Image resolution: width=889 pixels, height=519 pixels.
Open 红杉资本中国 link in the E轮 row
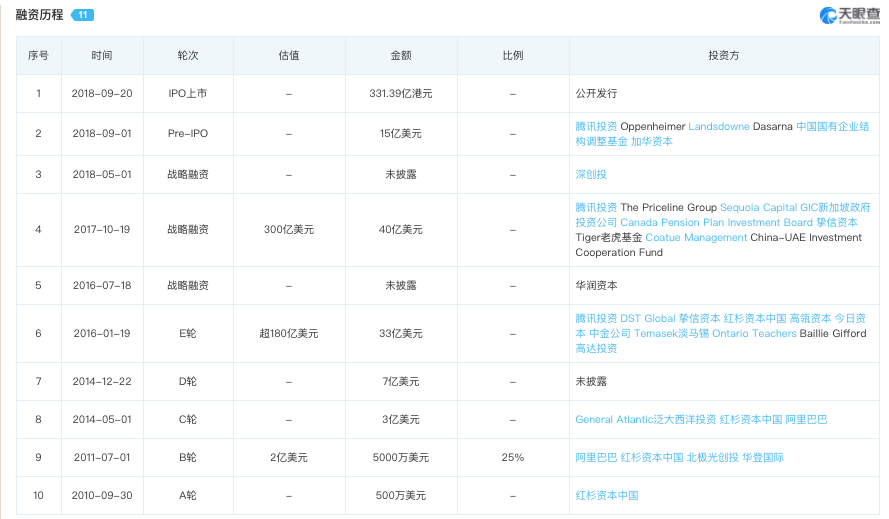coord(755,318)
